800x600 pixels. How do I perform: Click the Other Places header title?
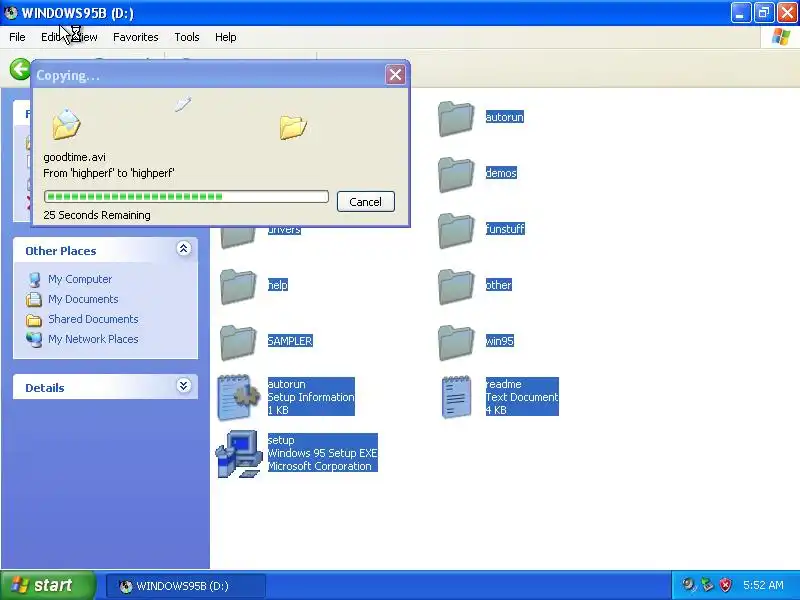coord(61,251)
